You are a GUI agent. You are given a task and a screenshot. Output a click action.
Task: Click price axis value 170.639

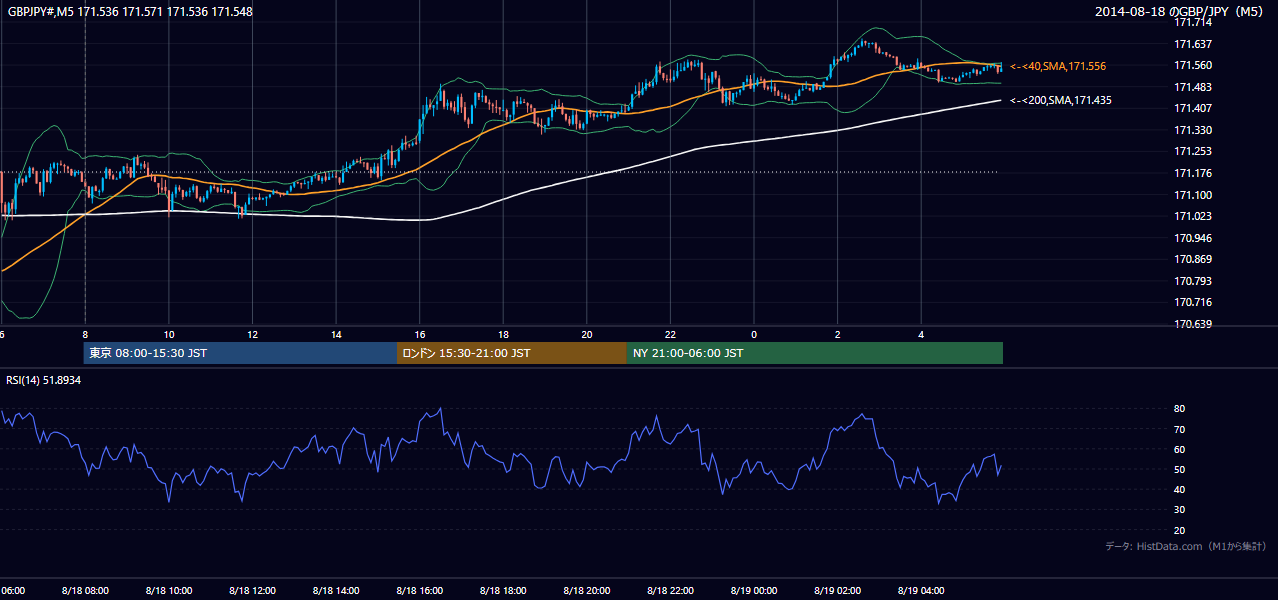click(x=1192, y=324)
